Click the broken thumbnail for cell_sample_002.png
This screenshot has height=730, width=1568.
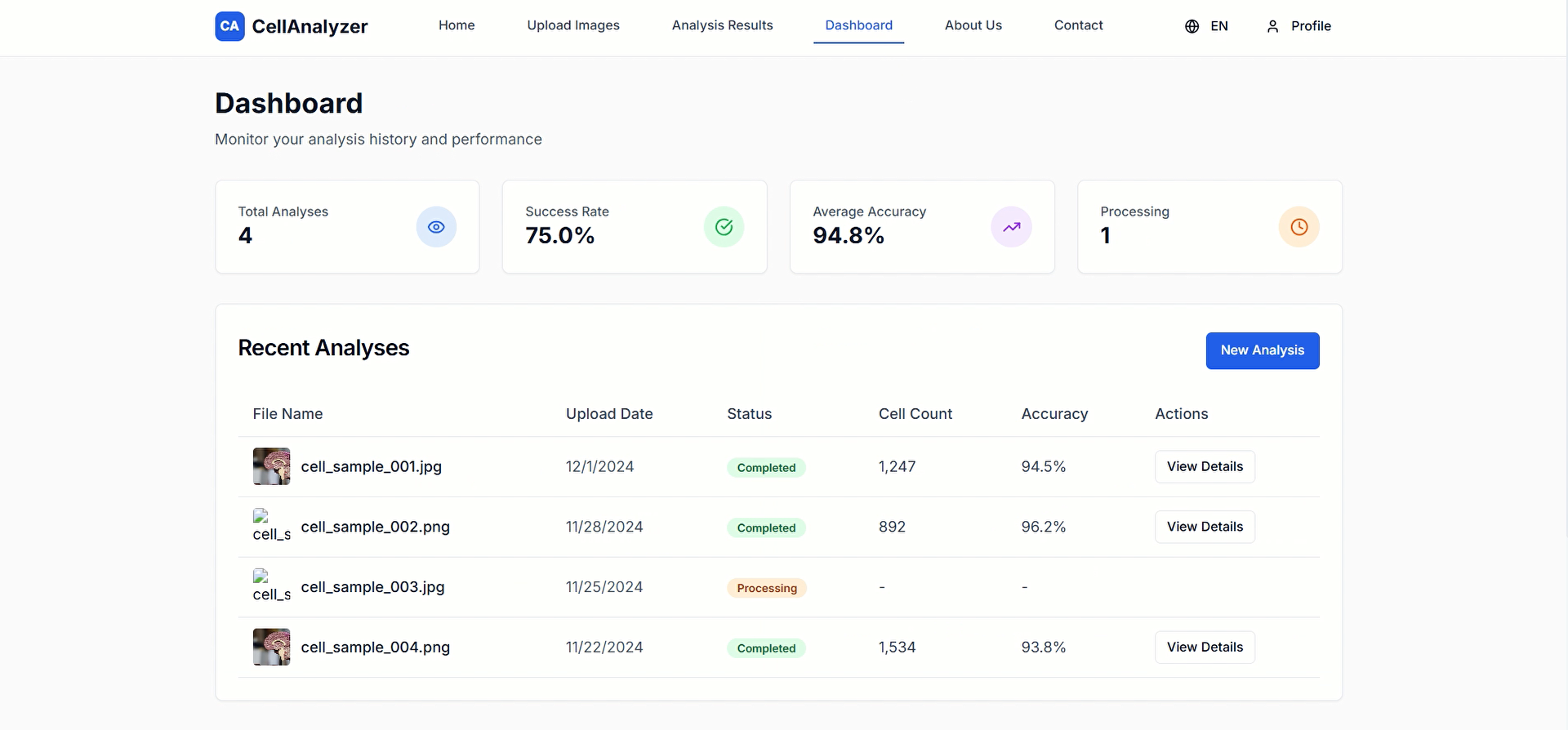point(272,526)
